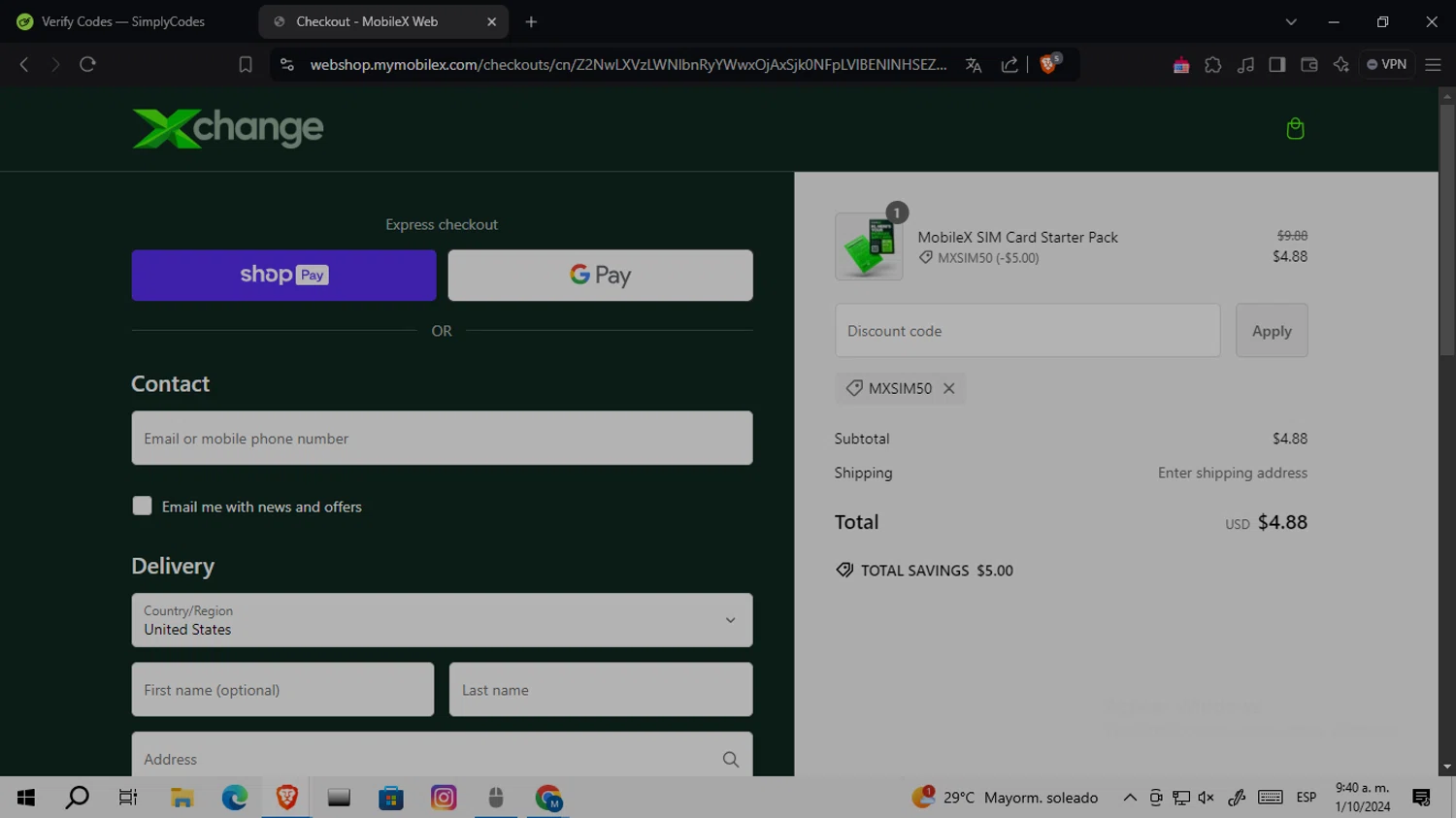
Task: Click the First name (optional) field
Action: (282, 690)
